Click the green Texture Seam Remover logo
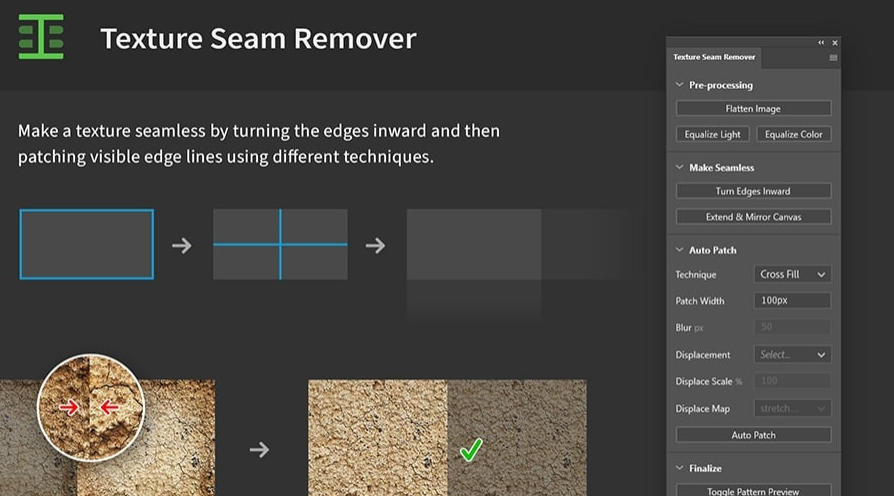The height and width of the screenshot is (496, 894). point(41,37)
